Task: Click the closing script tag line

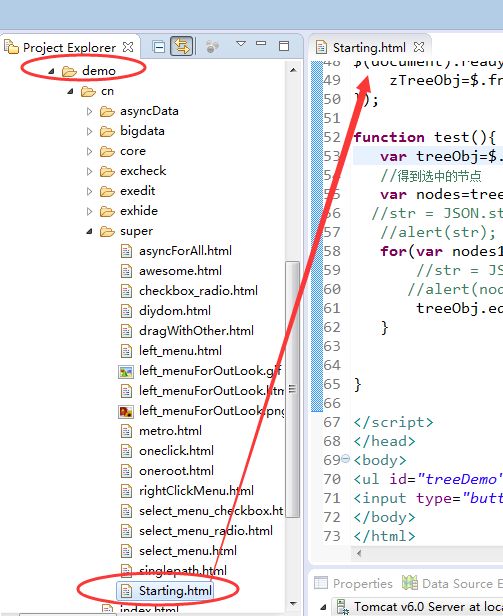Action: pyautogui.click(x=393, y=423)
